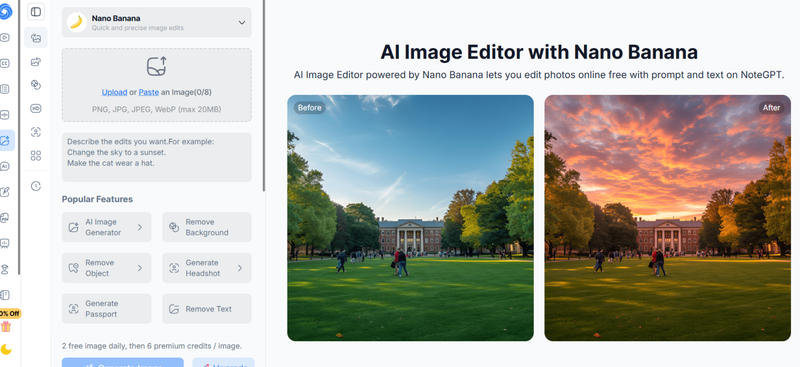The image size is (800, 367).
Task: Expand the Generate Headshot chevron
Action: (x=240, y=268)
